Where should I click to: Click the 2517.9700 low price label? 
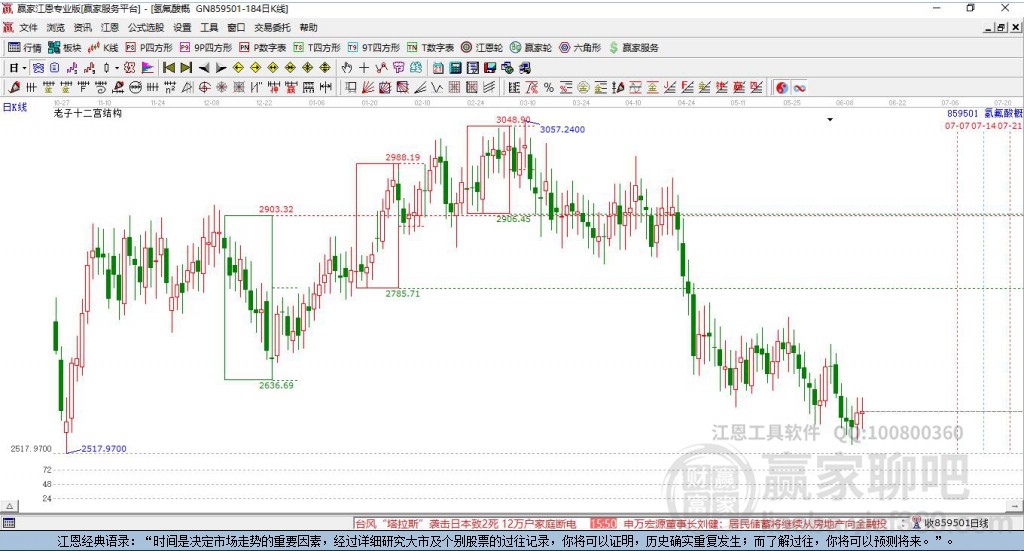104,449
